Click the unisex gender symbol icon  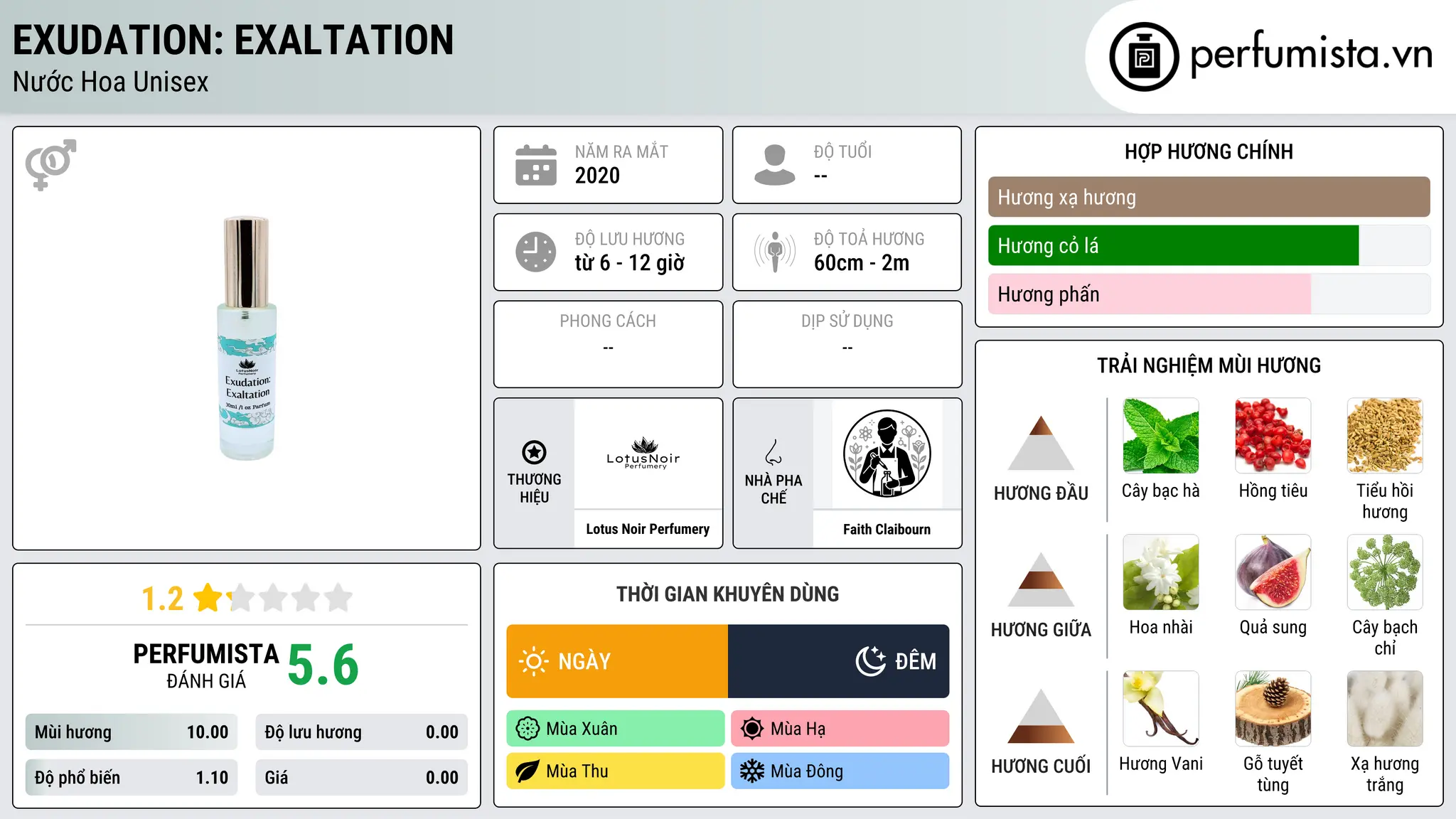click(x=50, y=164)
